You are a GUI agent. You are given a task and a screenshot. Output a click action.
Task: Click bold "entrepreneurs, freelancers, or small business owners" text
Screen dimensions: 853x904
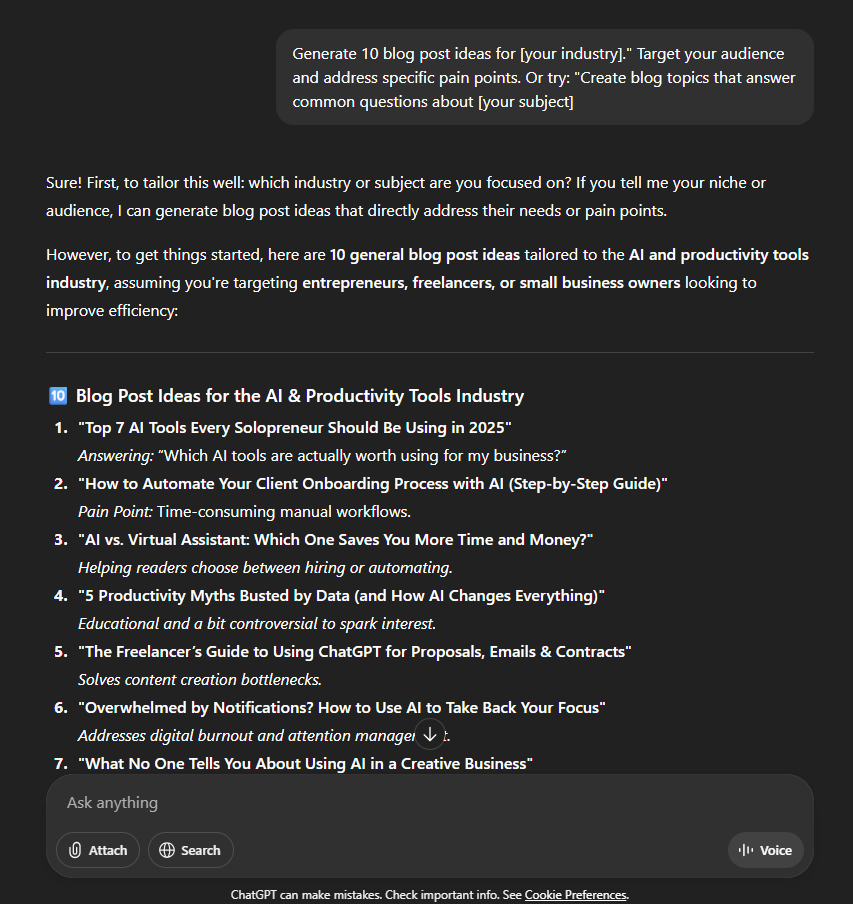pyautogui.click(x=490, y=283)
